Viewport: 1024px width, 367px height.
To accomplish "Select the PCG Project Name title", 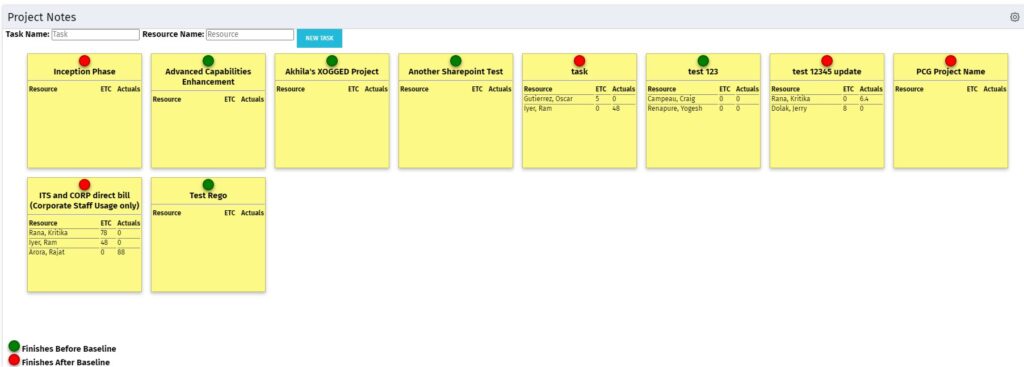I will tap(951, 72).
